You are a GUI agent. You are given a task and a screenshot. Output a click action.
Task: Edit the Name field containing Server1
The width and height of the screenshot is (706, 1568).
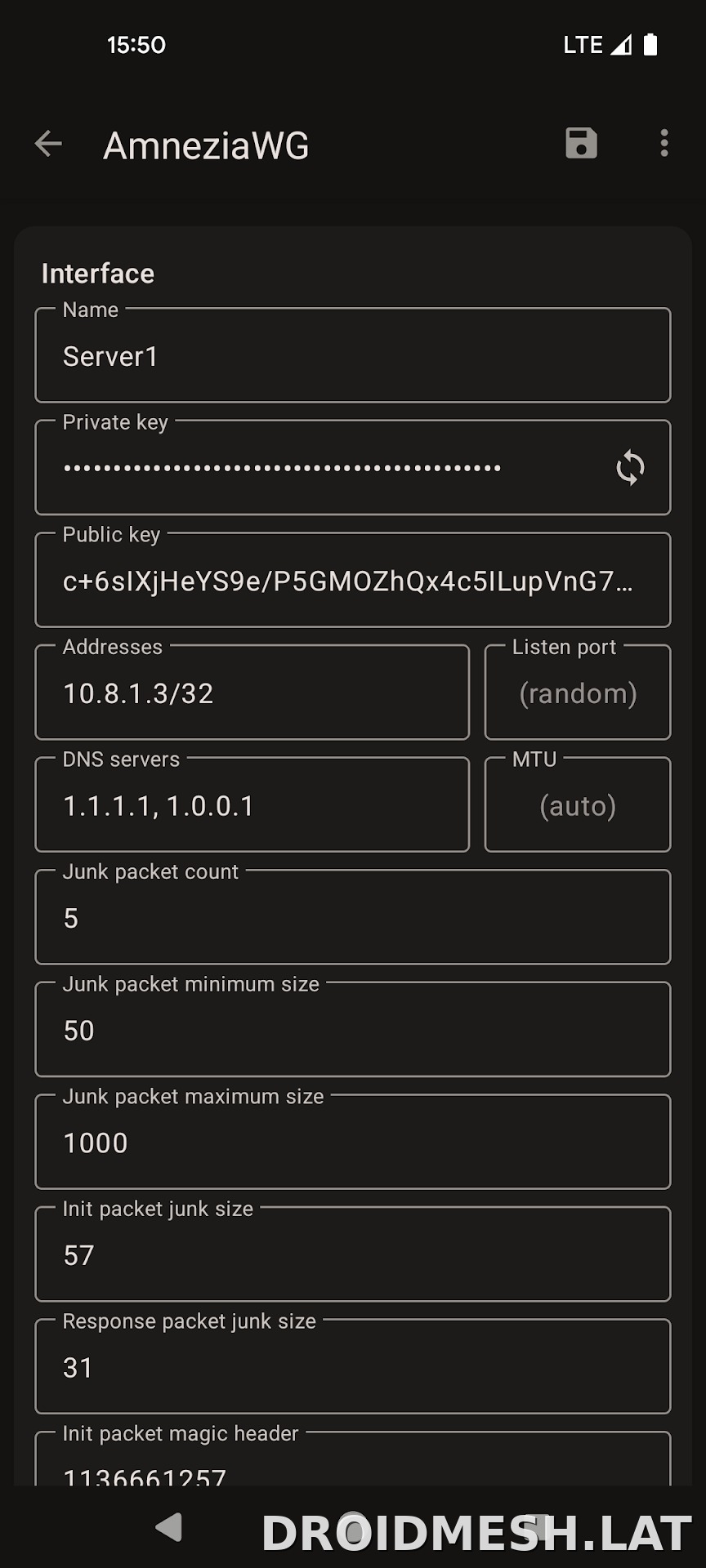pos(353,355)
